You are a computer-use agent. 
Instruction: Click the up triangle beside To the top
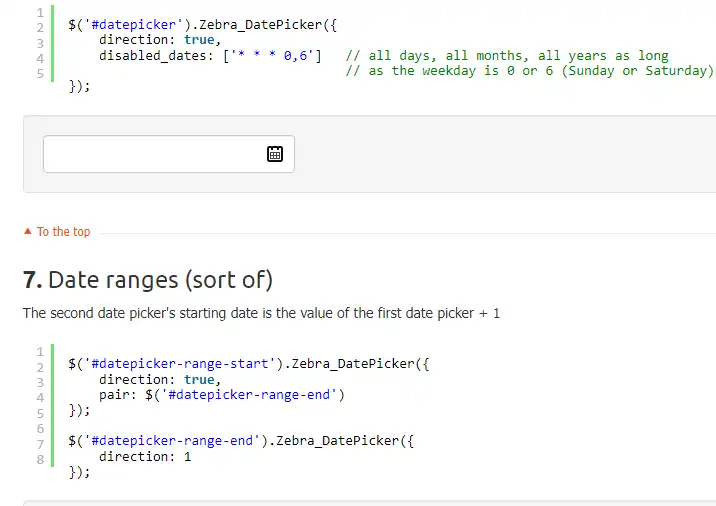click(27, 232)
